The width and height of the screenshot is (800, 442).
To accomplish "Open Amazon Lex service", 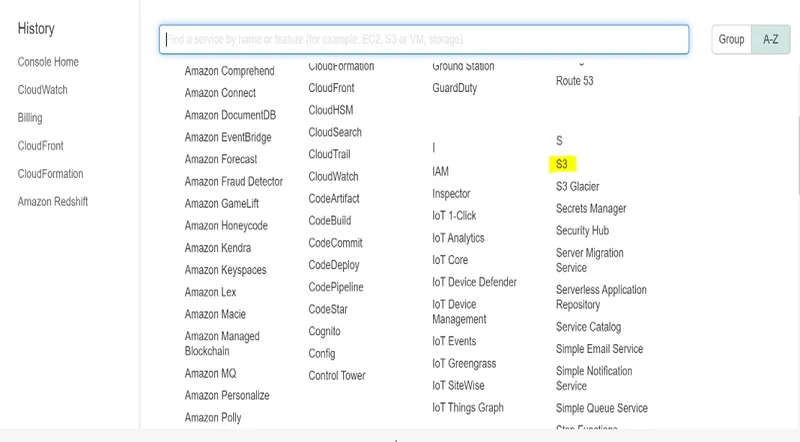I will click(x=210, y=292).
